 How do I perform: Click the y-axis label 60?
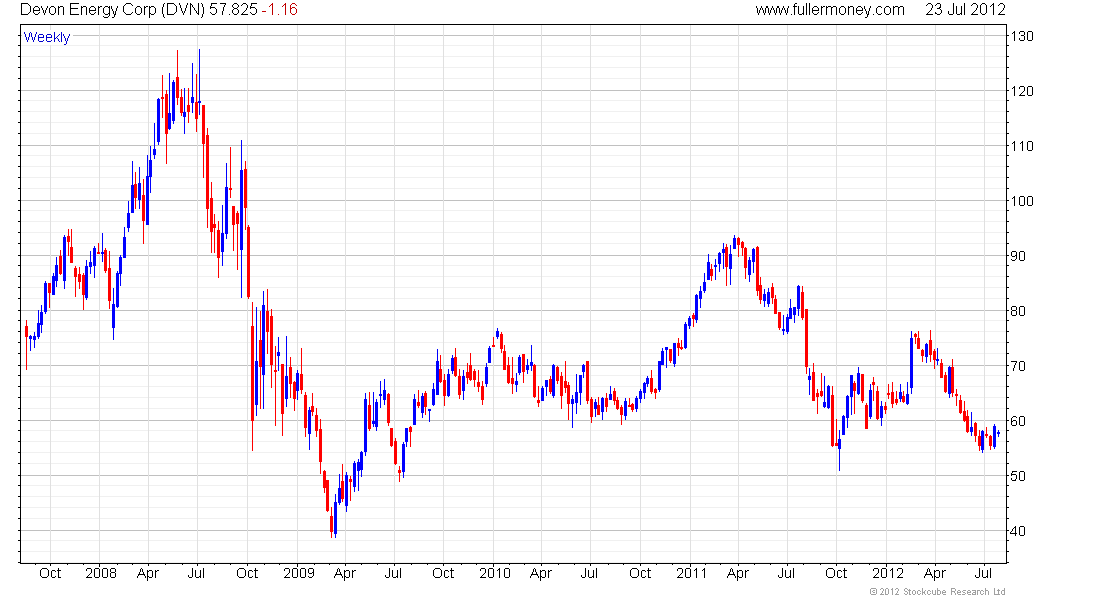point(1018,421)
